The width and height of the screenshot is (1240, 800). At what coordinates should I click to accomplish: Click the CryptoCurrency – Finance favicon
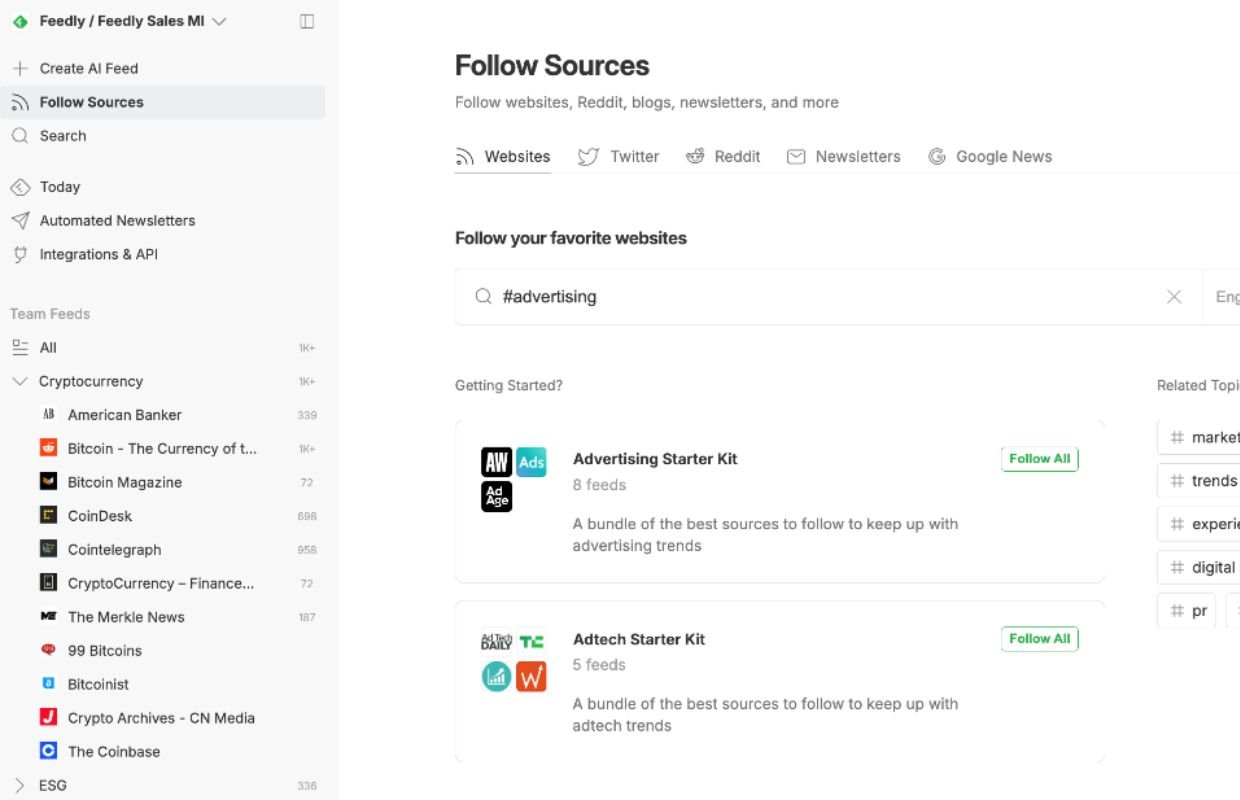coord(48,583)
